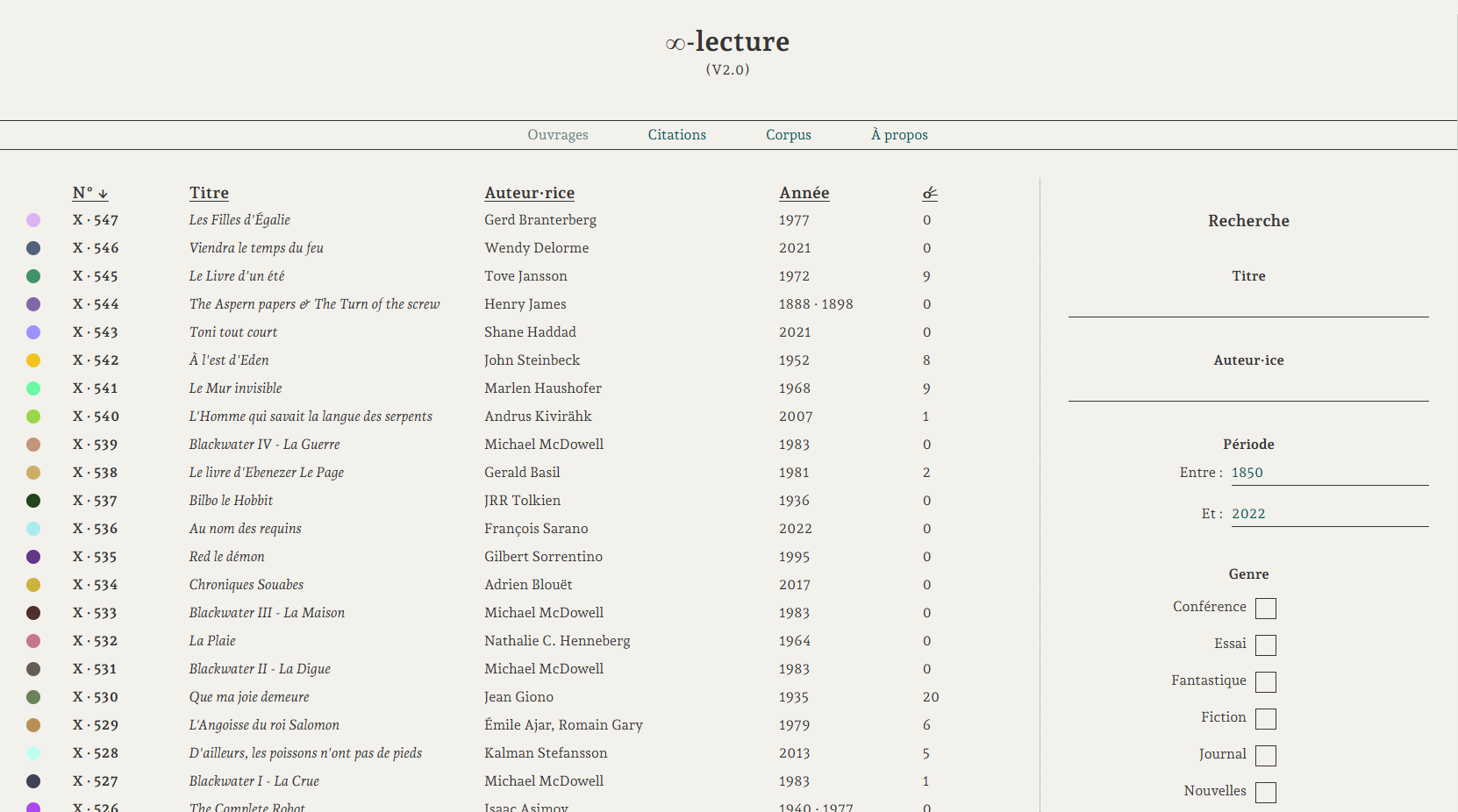Open the À propos page
Viewport: 1458px width, 812px height.
click(898, 134)
